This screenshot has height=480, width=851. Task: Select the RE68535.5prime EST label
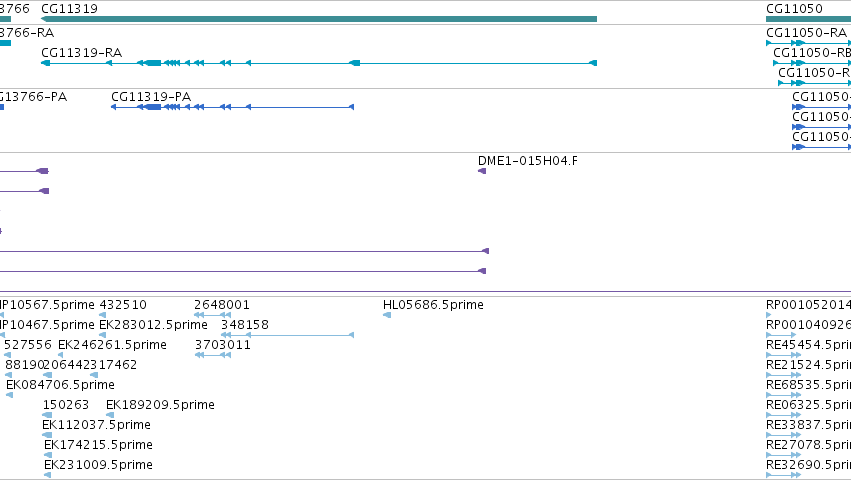point(808,385)
